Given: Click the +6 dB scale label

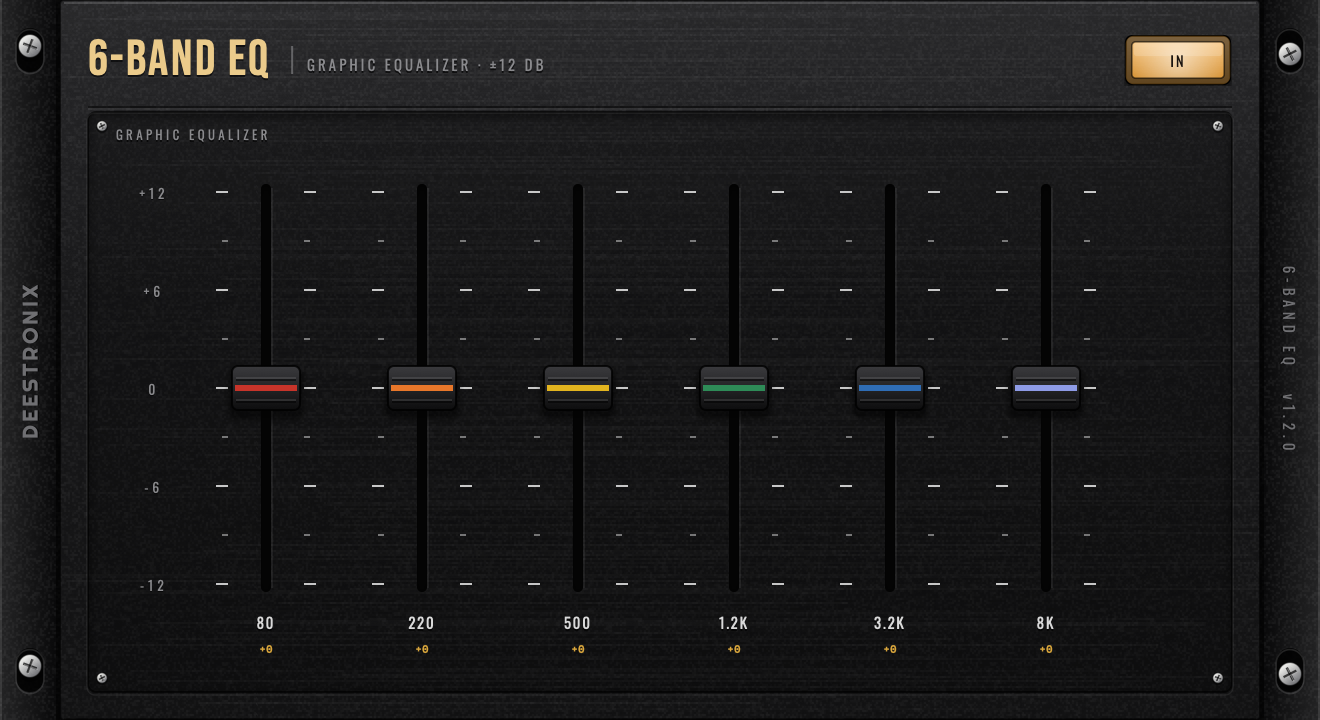Looking at the screenshot, I should (152, 292).
